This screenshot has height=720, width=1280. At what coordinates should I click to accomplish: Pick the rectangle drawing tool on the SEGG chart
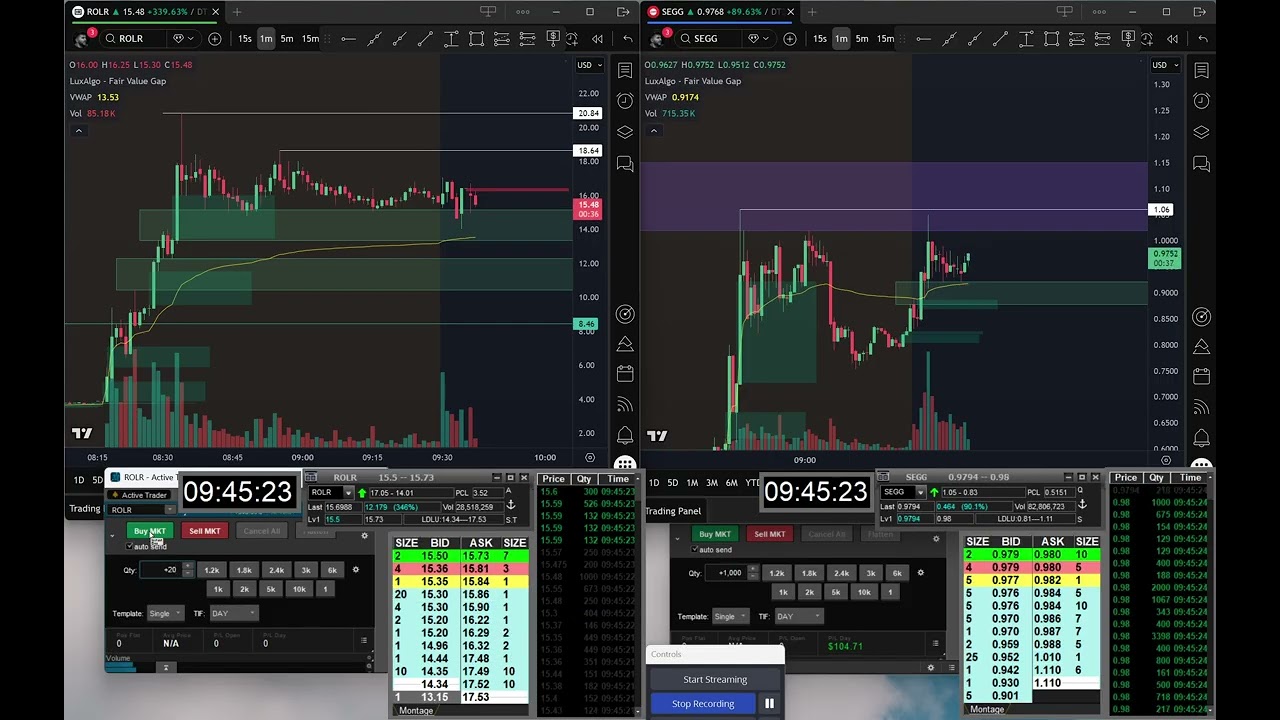[x=1051, y=38]
